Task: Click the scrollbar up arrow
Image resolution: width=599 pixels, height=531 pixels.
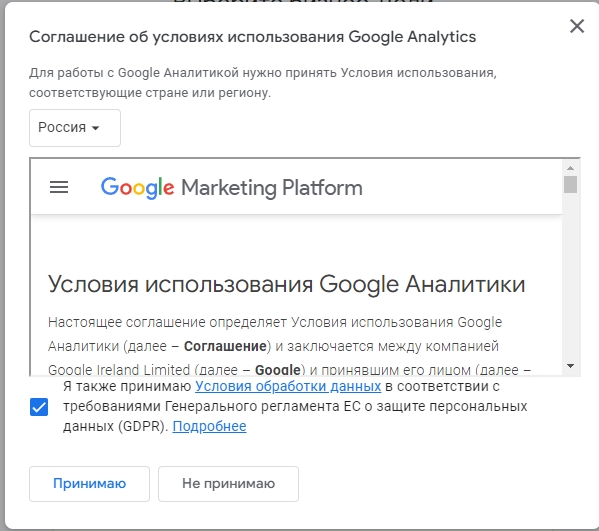Action: [x=570, y=168]
